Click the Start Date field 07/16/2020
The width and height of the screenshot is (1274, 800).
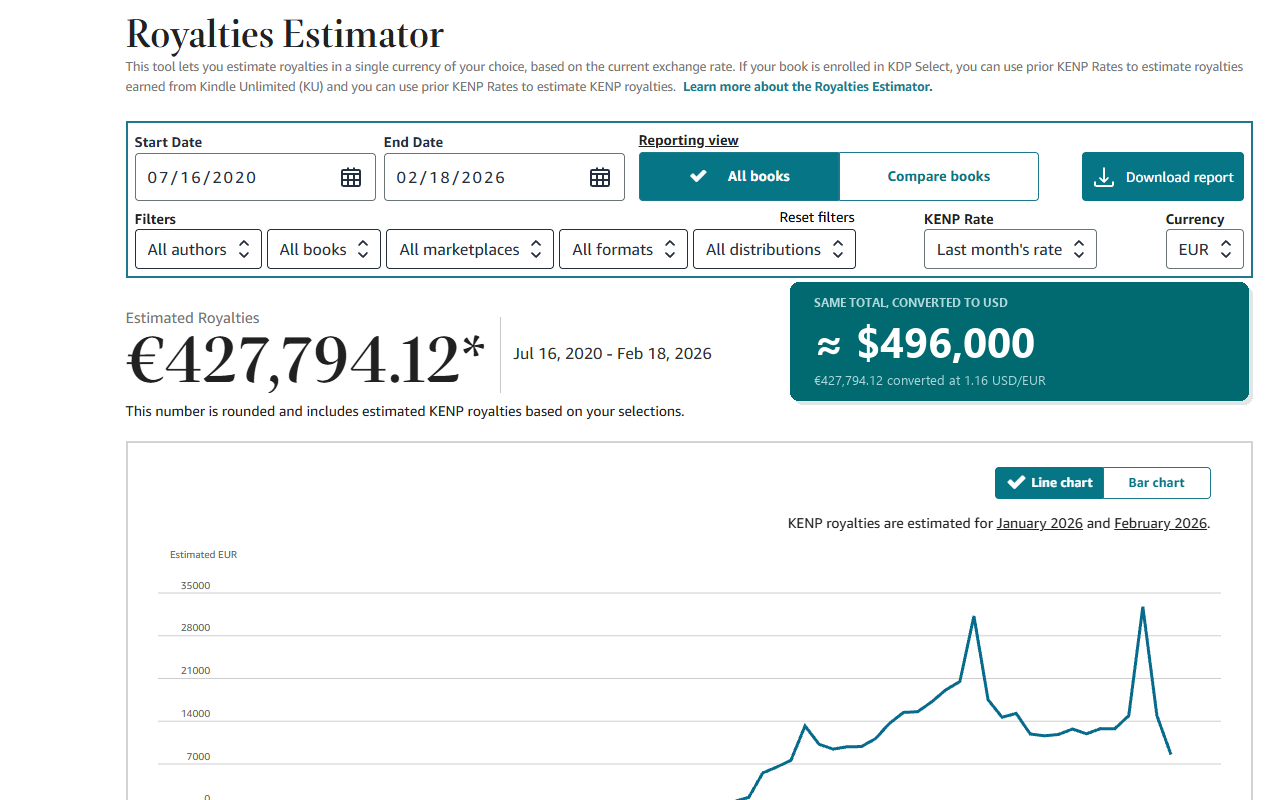point(255,177)
